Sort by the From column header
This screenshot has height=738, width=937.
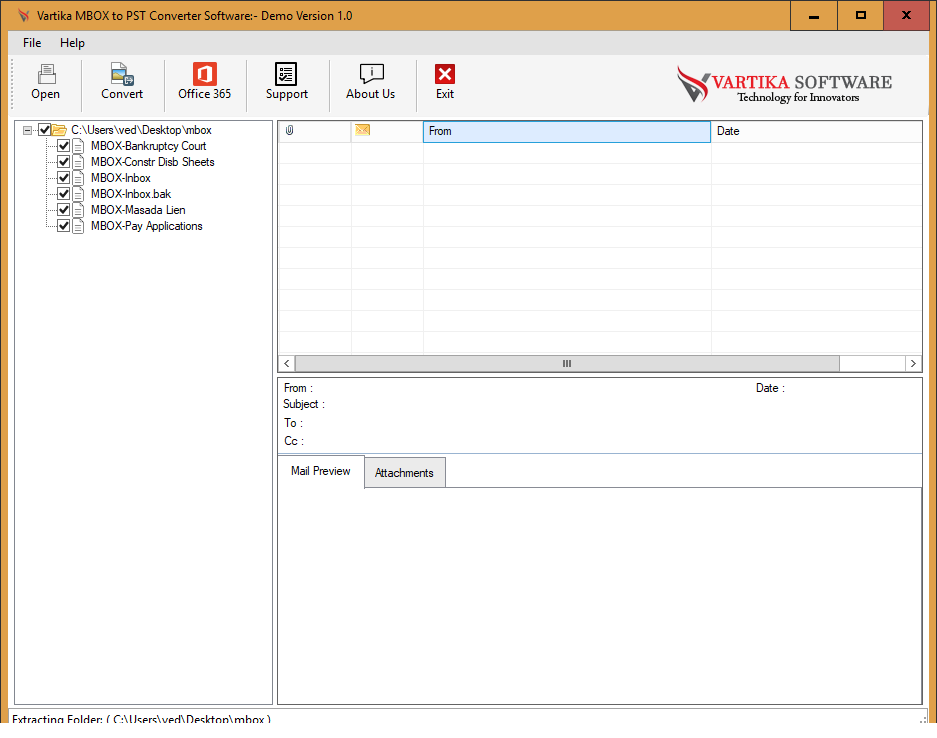[567, 131]
